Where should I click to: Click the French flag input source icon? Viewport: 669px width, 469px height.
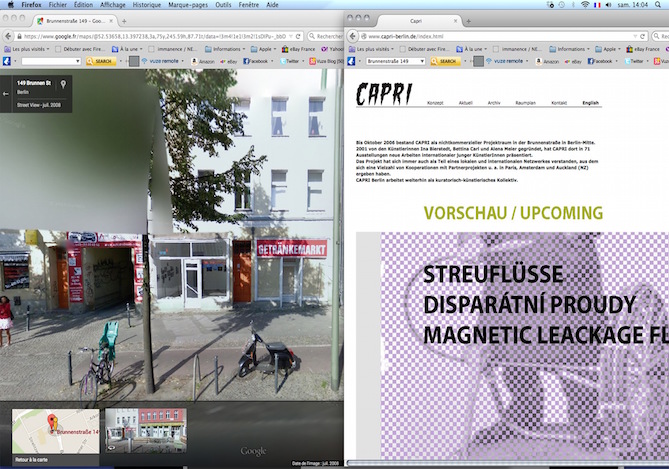(597, 5)
